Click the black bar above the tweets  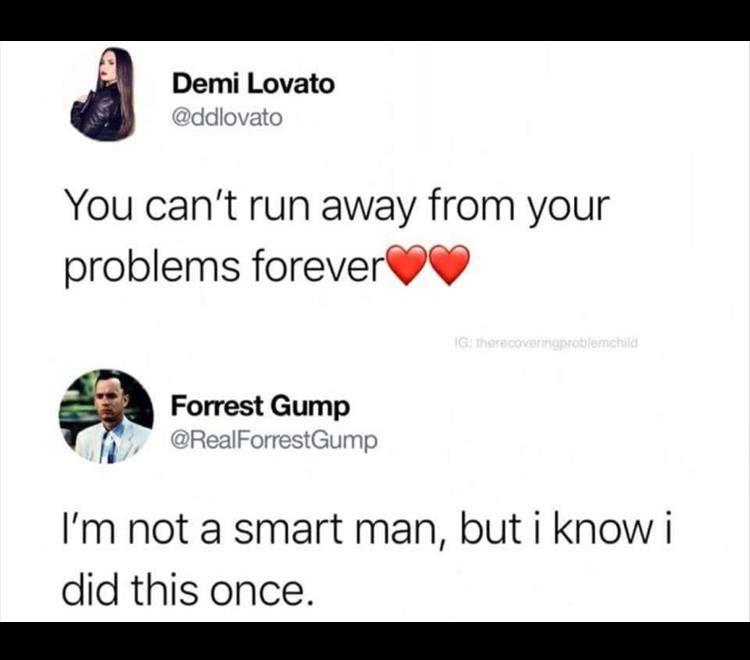tap(375, 20)
